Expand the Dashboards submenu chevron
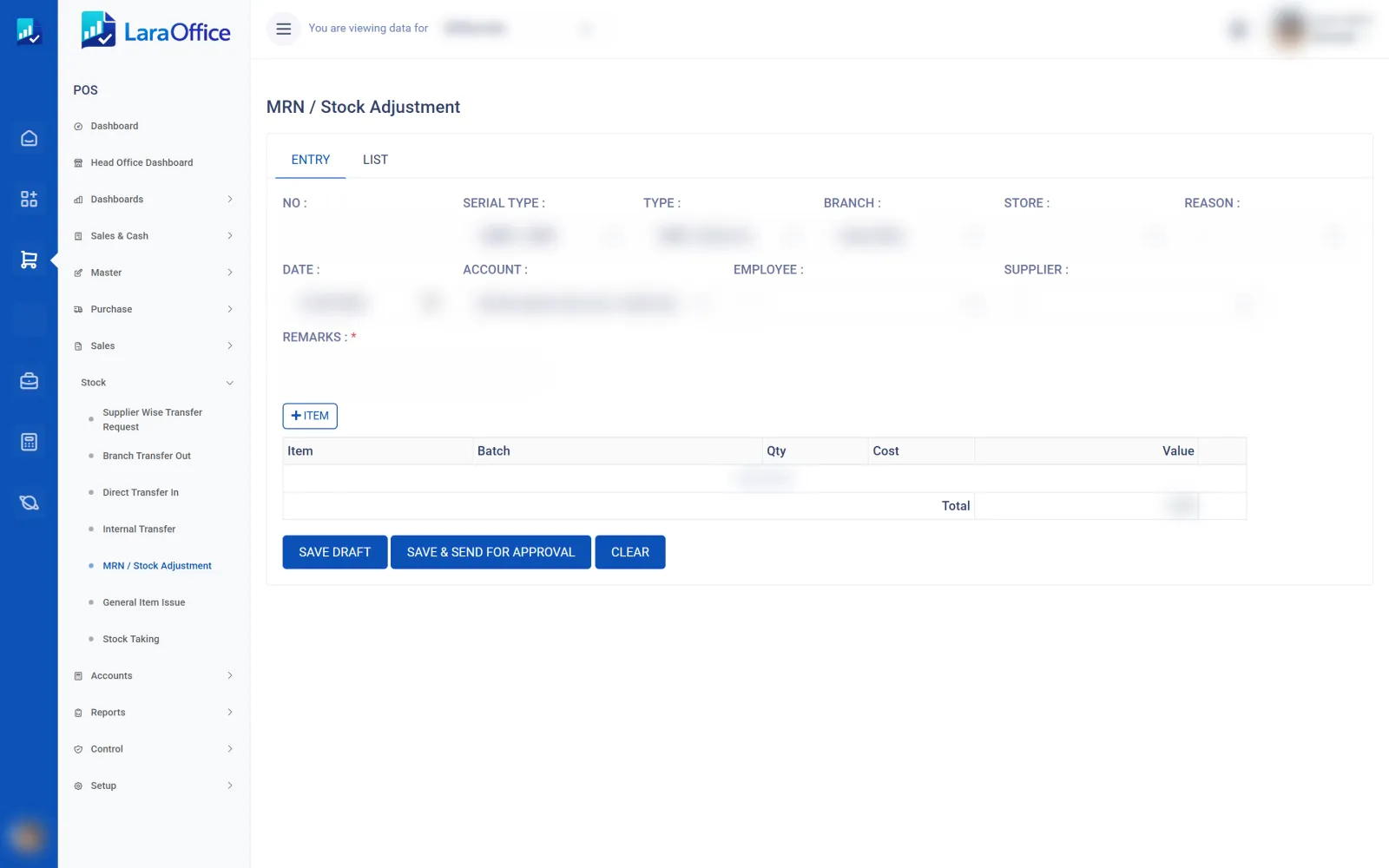 [x=230, y=200]
